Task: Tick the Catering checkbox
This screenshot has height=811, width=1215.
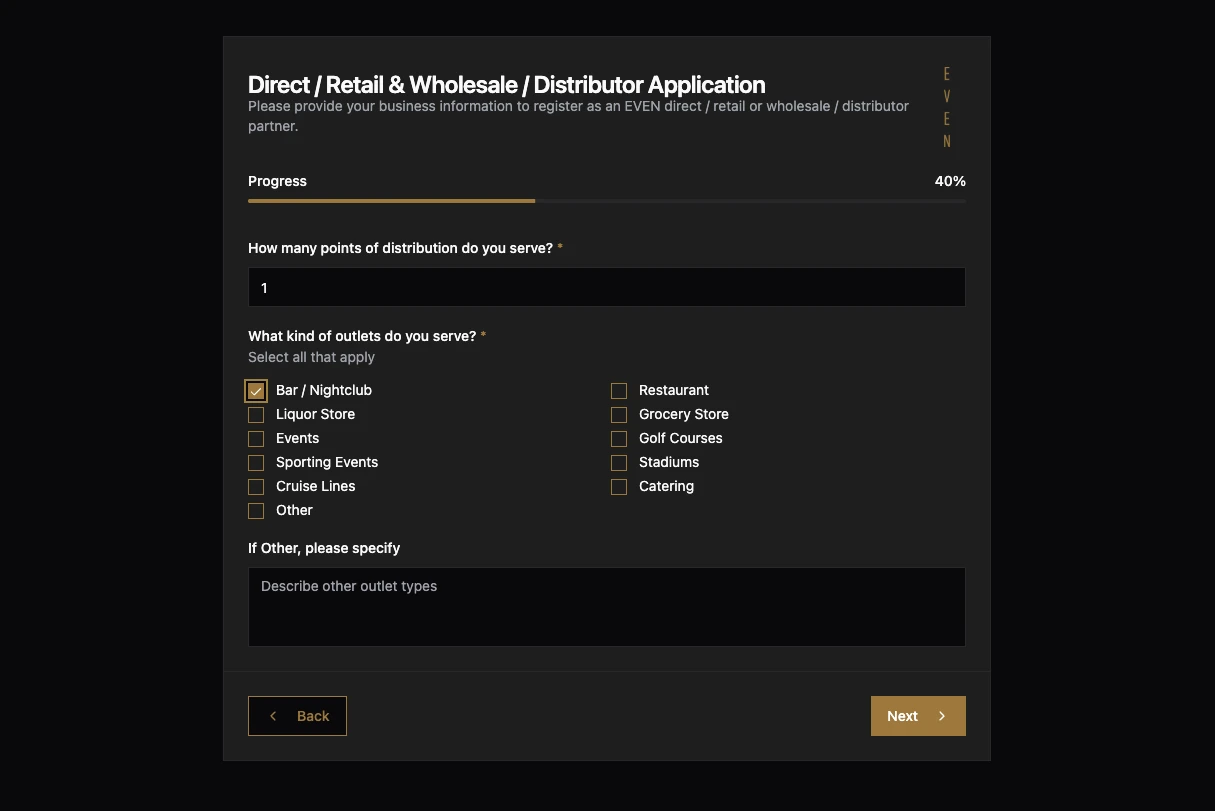Action: point(619,487)
